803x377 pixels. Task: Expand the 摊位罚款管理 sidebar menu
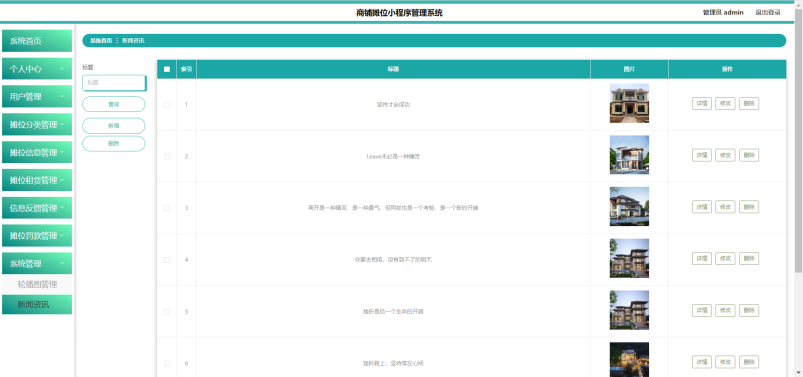pyautogui.click(x=37, y=236)
